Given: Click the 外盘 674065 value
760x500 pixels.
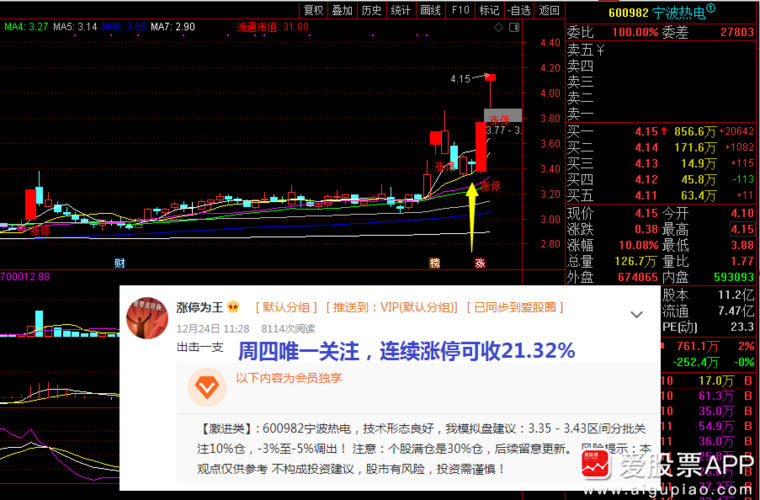Looking at the screenshot, I should click(x=637, y=278).
